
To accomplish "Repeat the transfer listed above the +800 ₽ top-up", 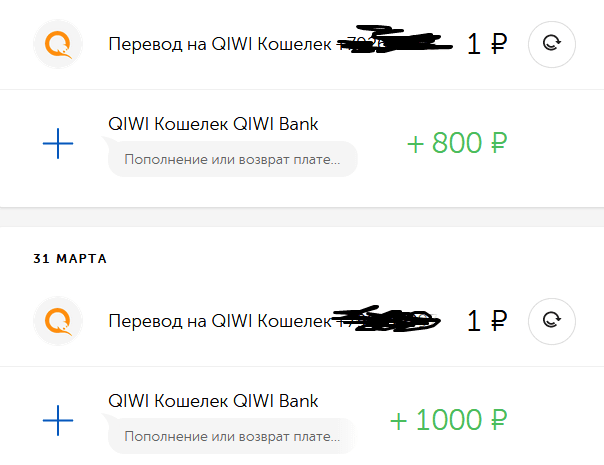I will pyautogui.click(x=552, y=44).
